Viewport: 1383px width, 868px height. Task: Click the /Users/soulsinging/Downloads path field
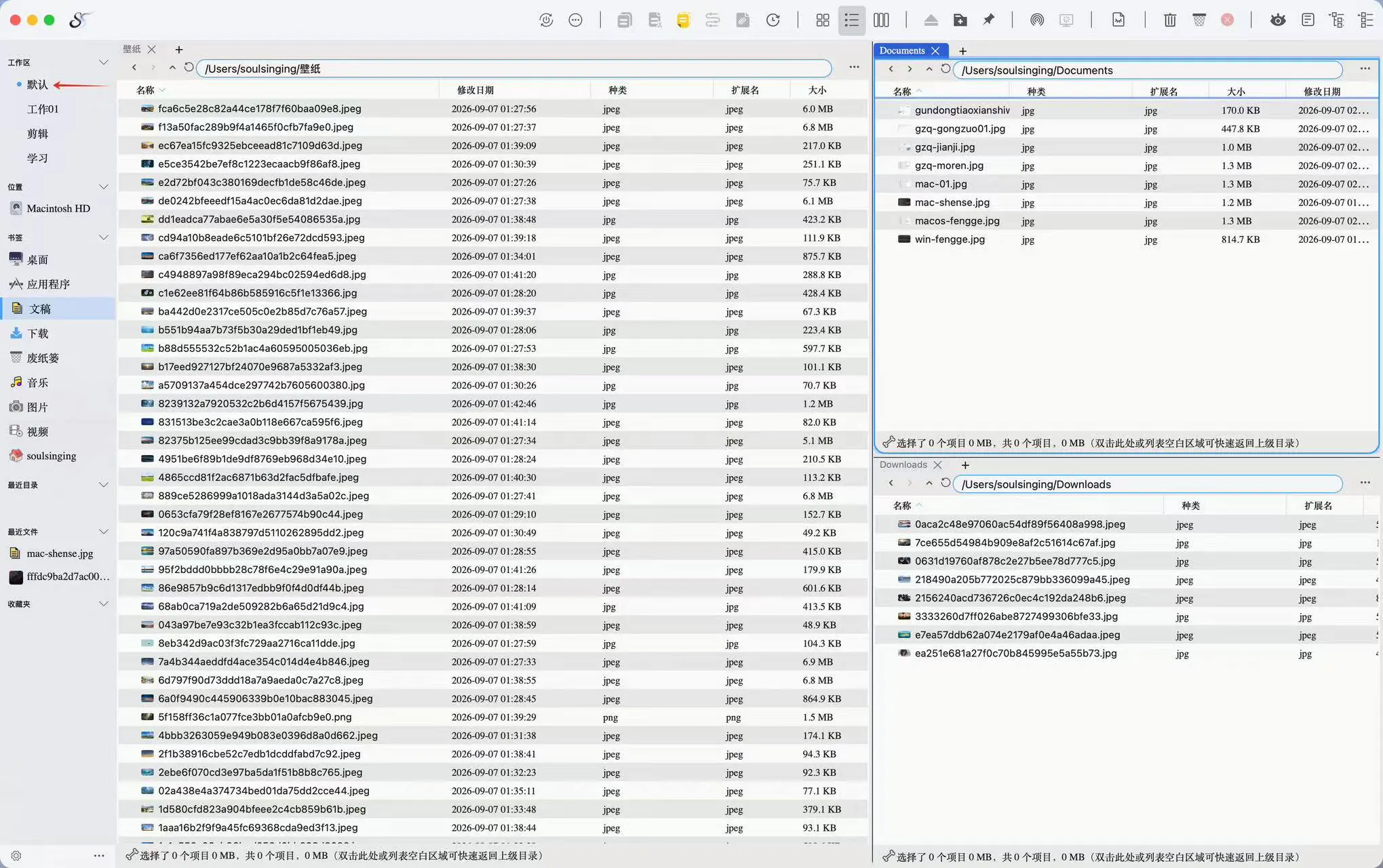coord(1148,484)
